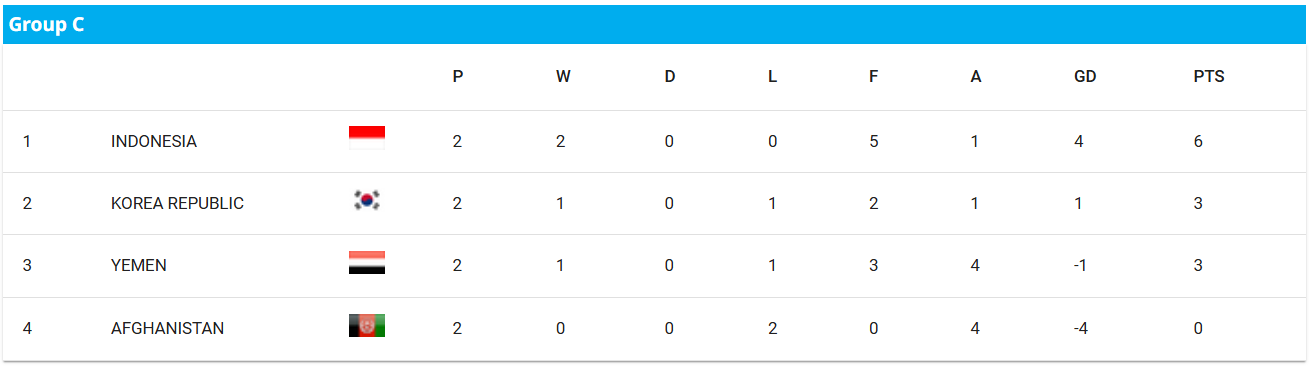
Task: Click rank number 1 in table
Action: [27, 142]
